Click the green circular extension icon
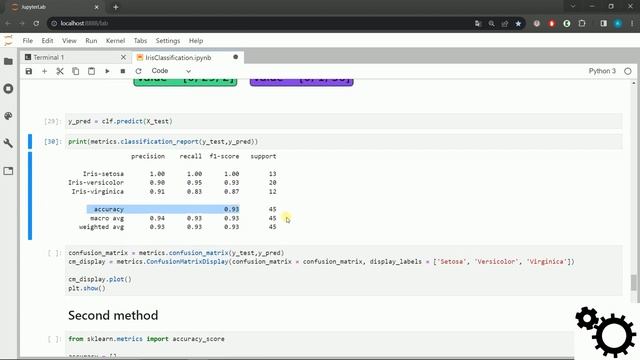640x360 pixels. tap(567, 24)
